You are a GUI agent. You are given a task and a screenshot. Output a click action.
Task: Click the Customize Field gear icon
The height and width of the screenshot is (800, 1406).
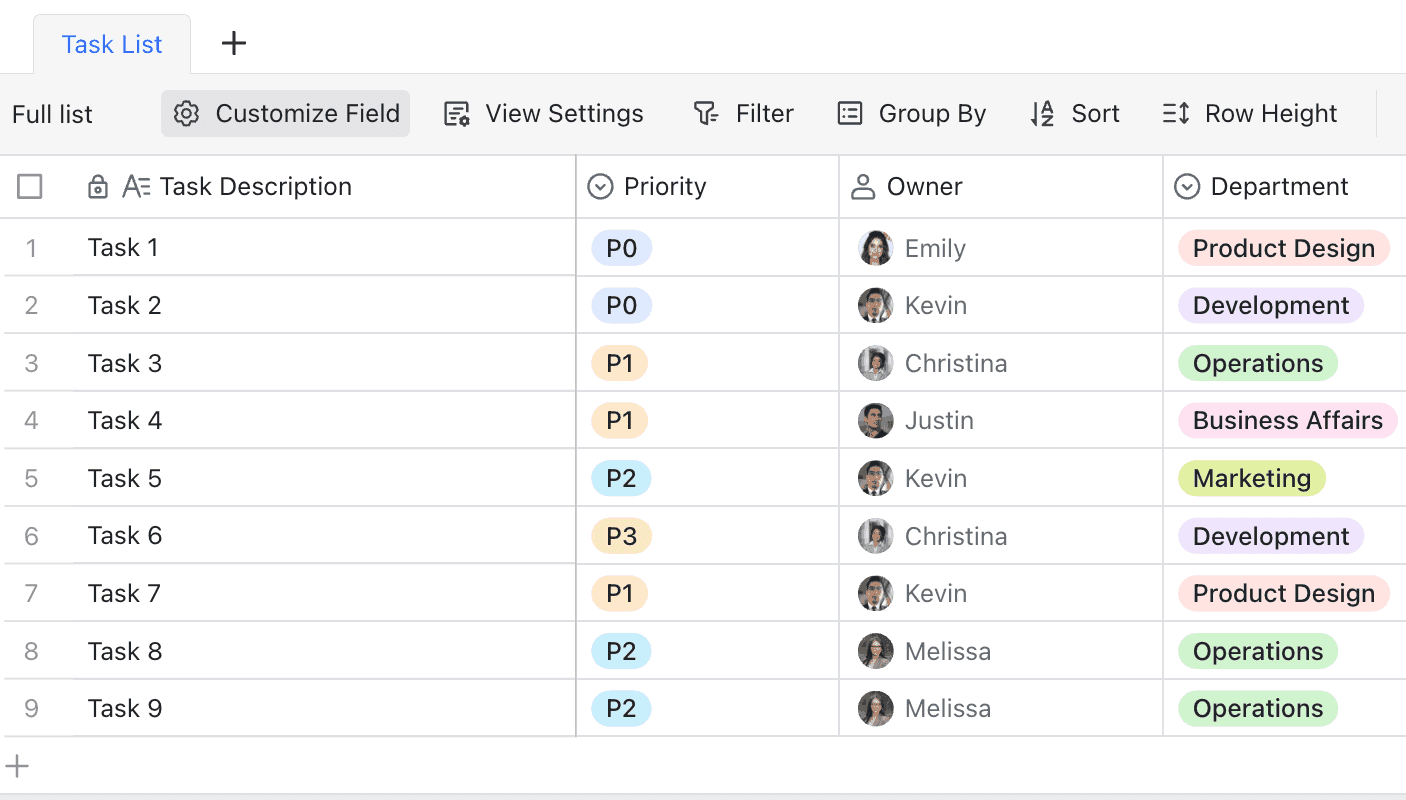click(186, 114)
